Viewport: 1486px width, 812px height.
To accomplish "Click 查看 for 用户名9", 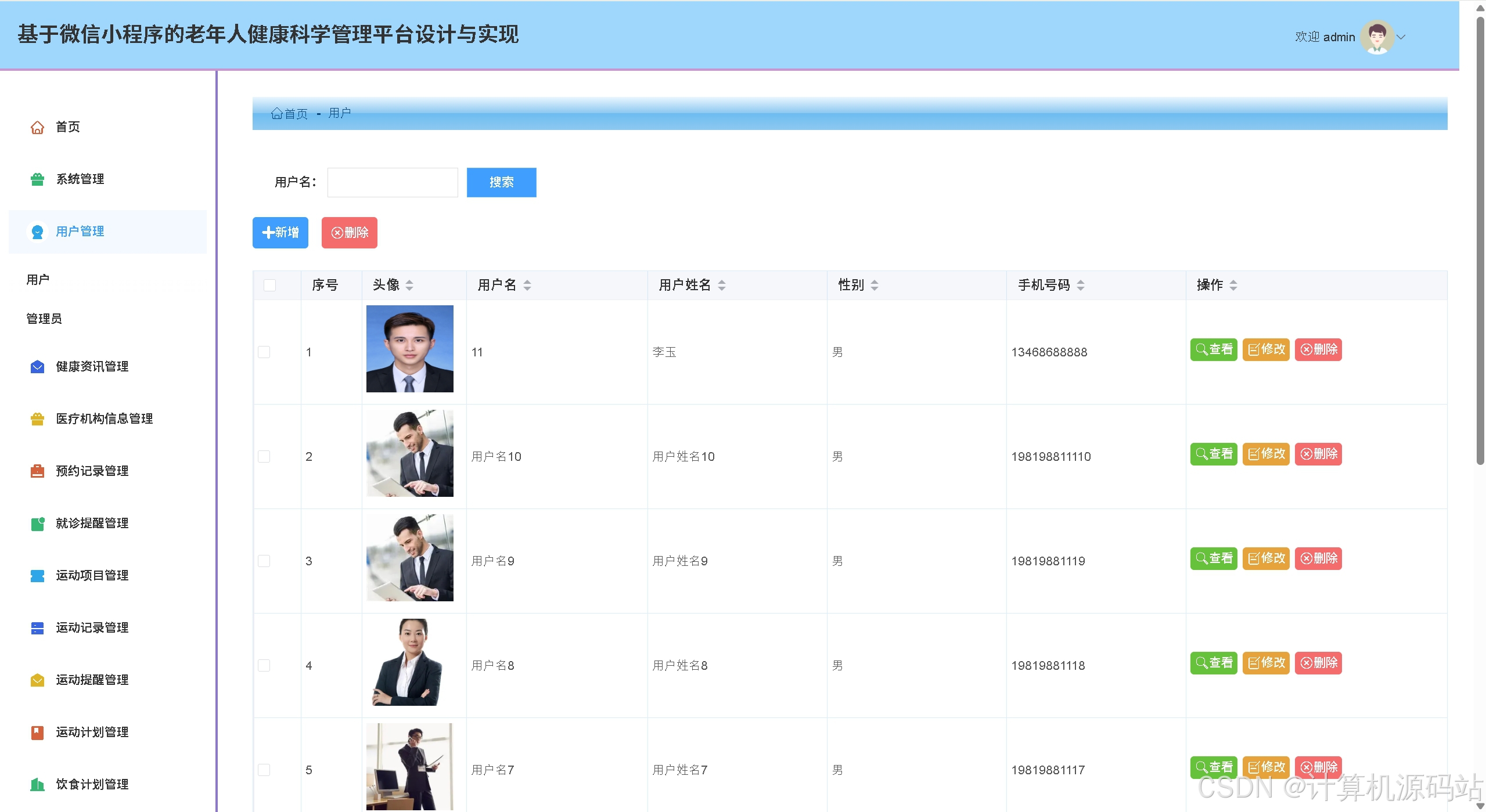I will click(1214, 558).
